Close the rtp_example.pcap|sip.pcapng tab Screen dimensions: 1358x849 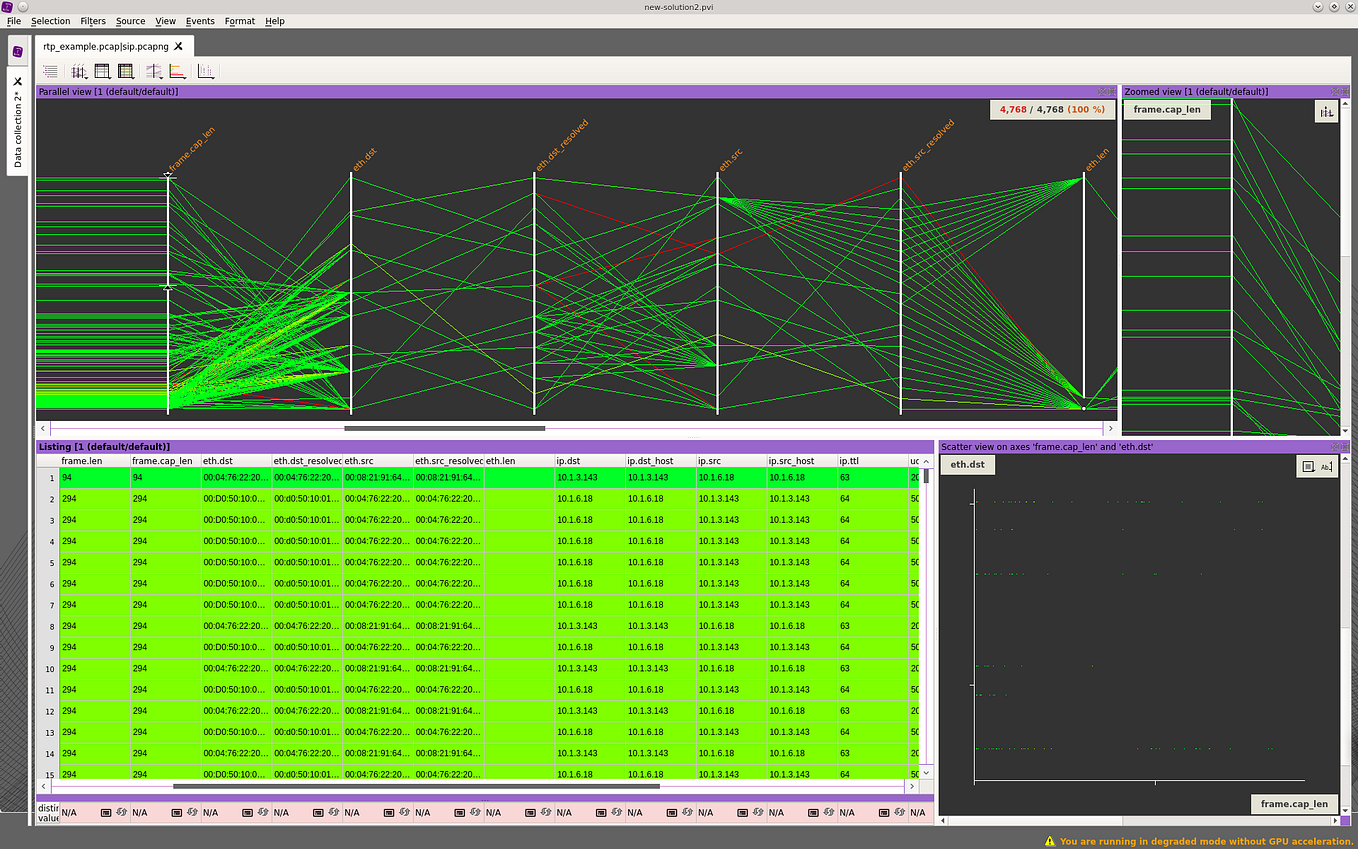pos(179,46)
